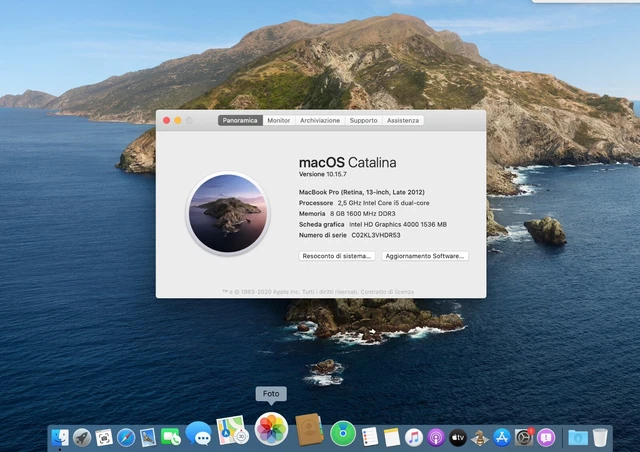The height and width of the screenshot is (452, 640).
Task: Click the macOS Catalina title text
Action: coord(348,163)
